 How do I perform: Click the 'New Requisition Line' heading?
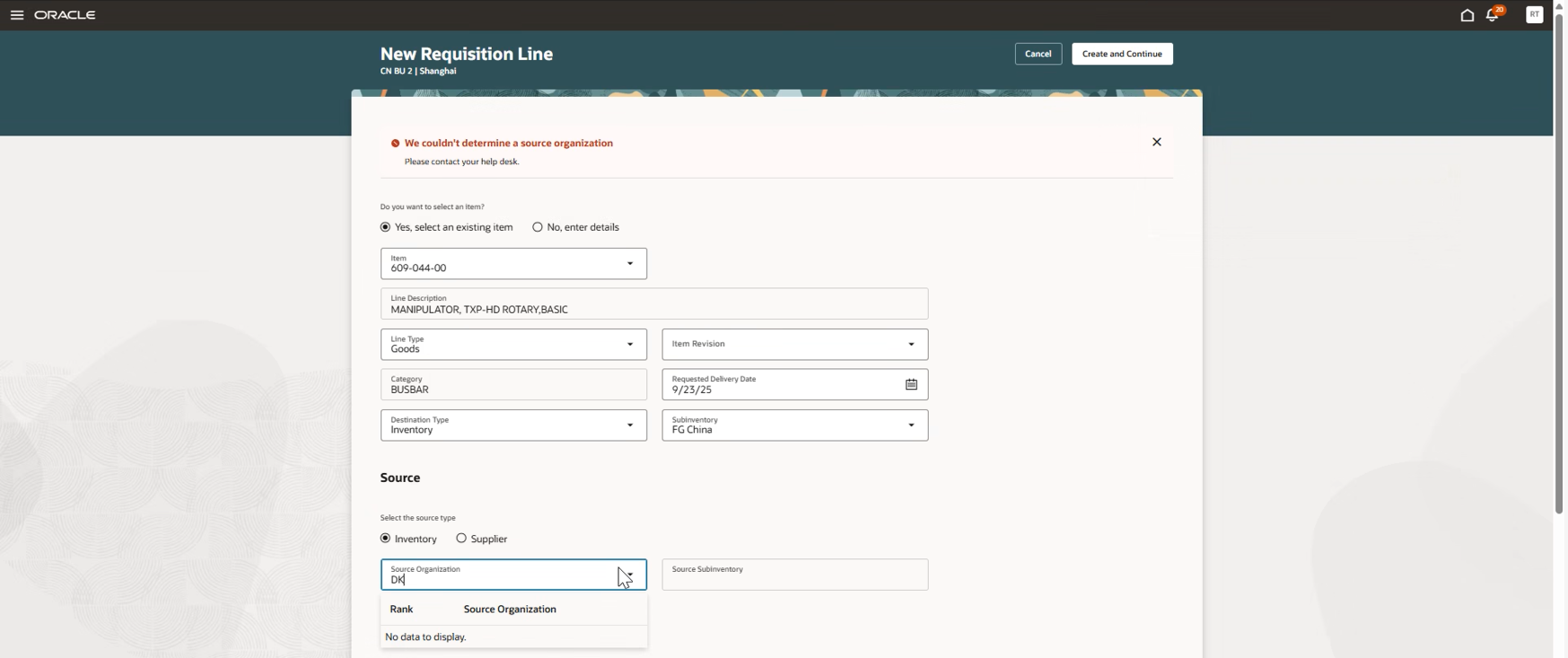point(467,54)
